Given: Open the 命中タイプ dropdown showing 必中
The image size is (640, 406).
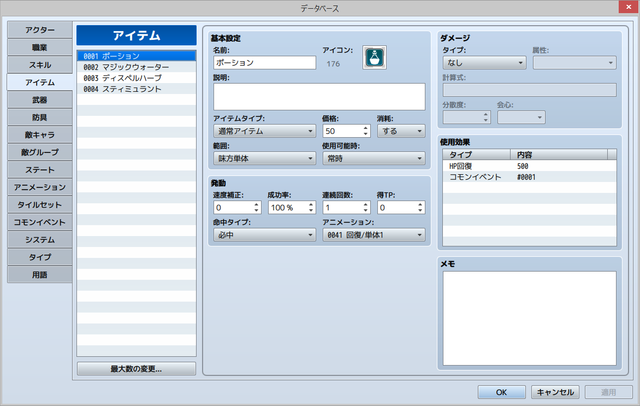Looking at the screenshot, I should [x=264, y=235].
